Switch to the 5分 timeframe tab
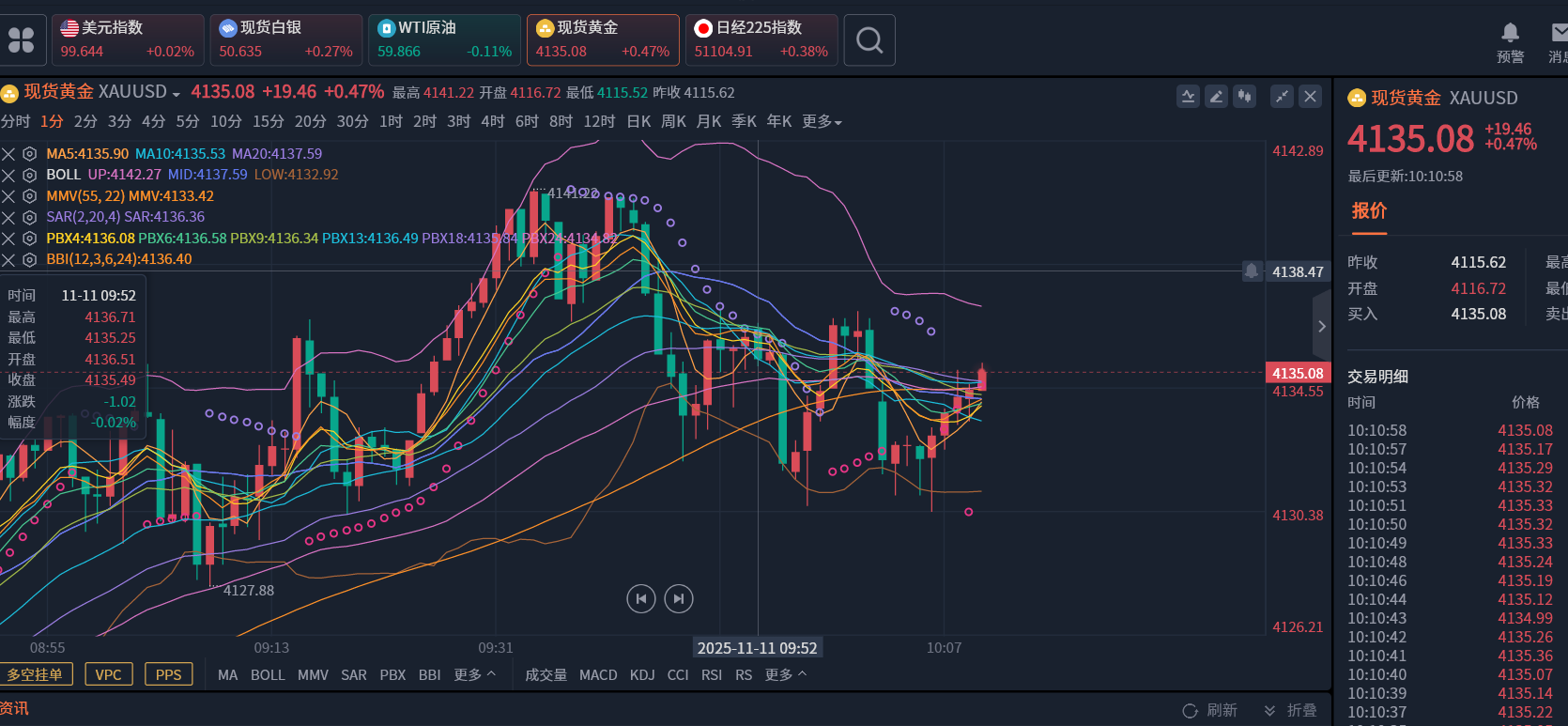 tap(188, 121)
